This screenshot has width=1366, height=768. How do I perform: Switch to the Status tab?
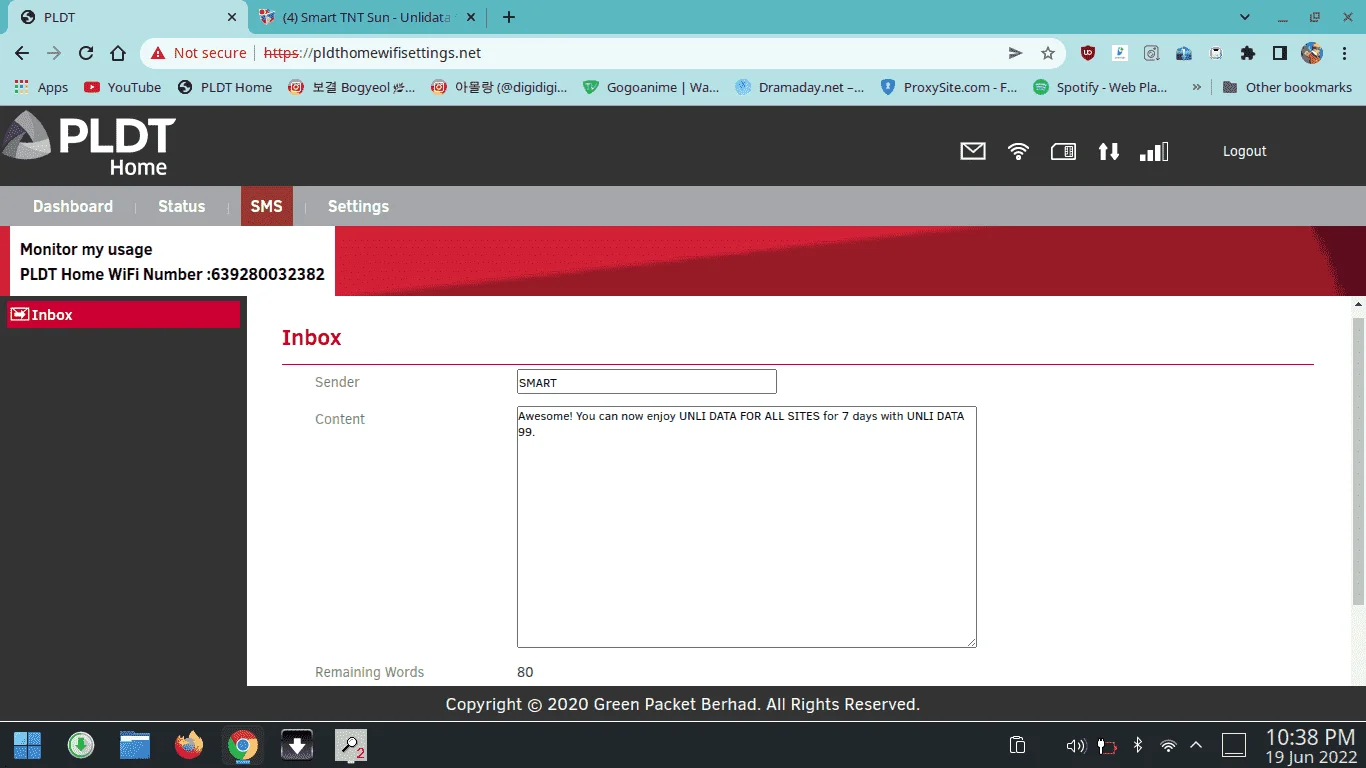point(181,206)
